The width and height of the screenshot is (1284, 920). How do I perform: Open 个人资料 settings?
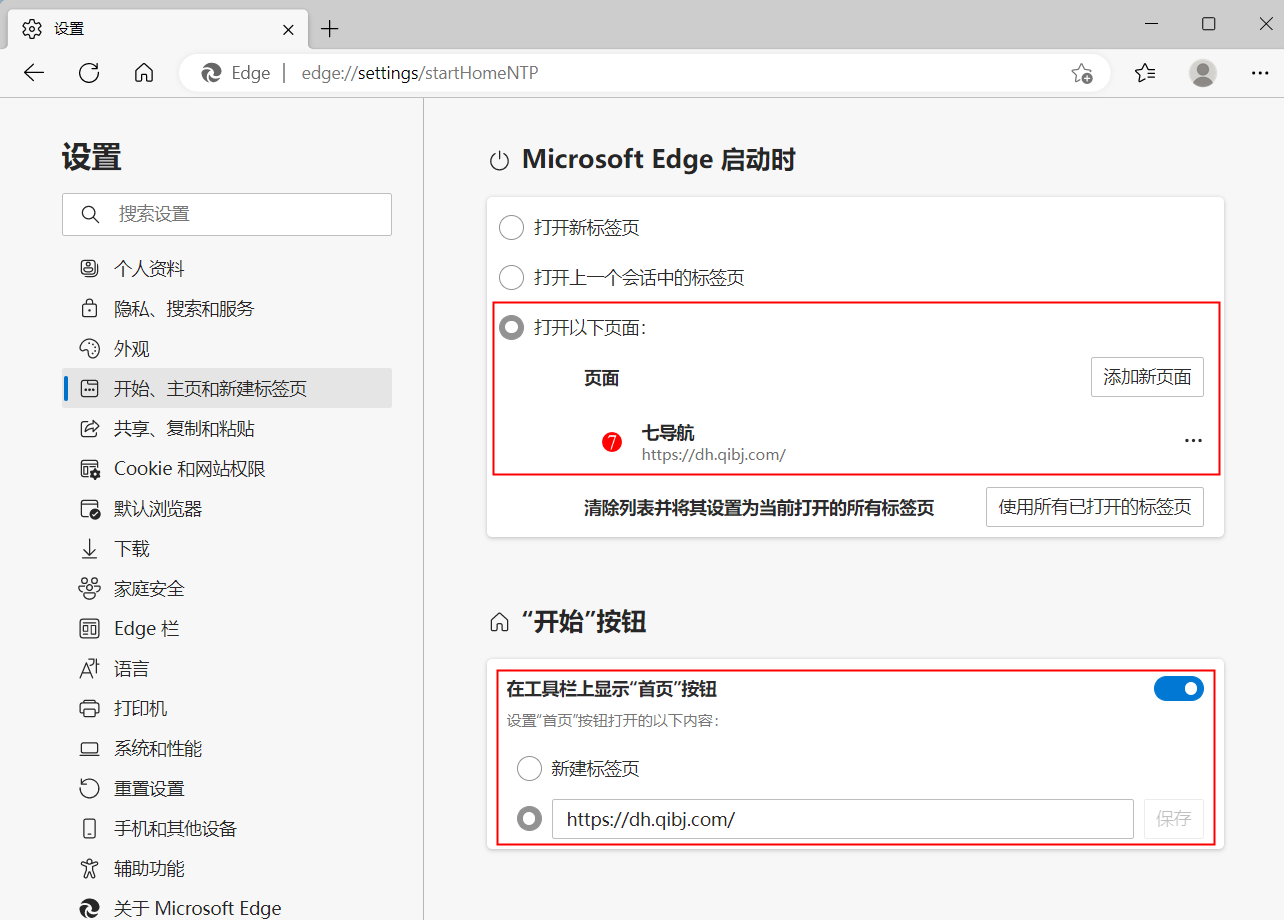[227, 269]
